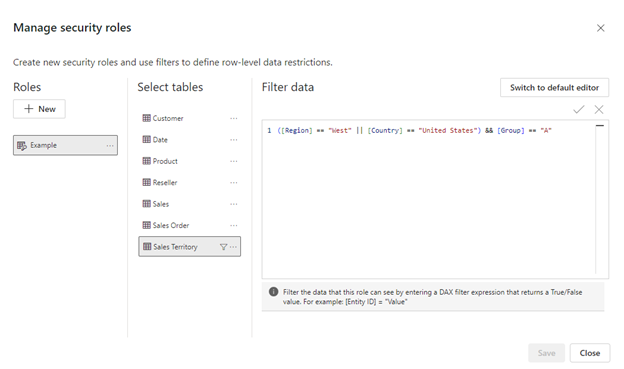The image size is (624, 369).
Task: Click the filter funnel icon on Sales Territory
Action: coord(224,247)
